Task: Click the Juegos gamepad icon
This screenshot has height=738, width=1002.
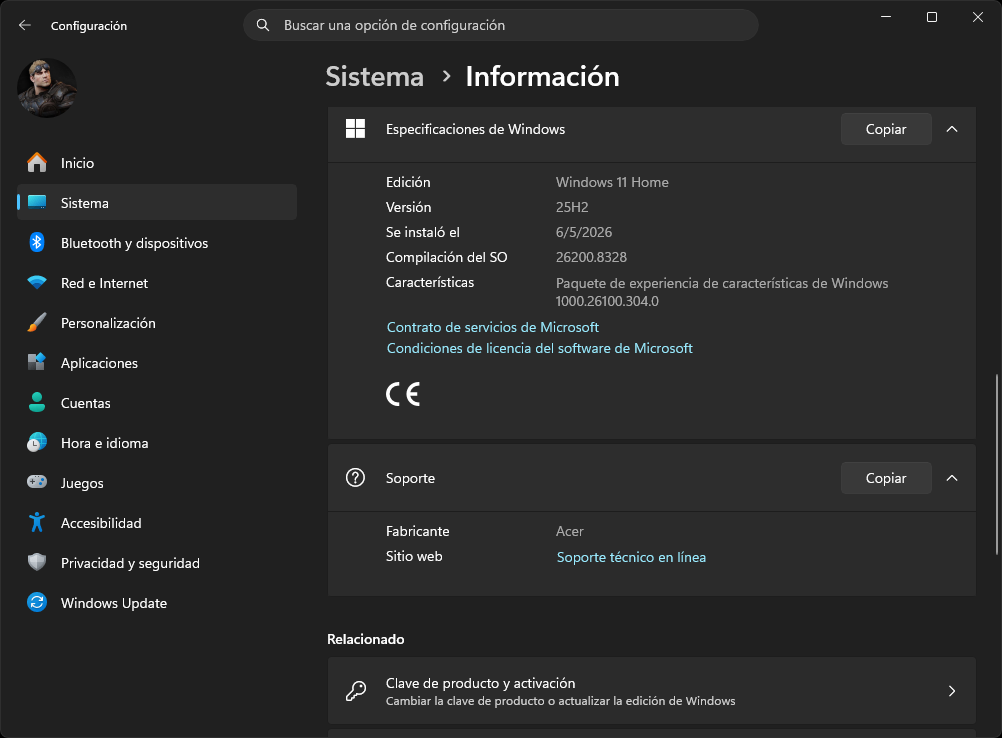Action: pyautogui.click(x=37, y=482)
